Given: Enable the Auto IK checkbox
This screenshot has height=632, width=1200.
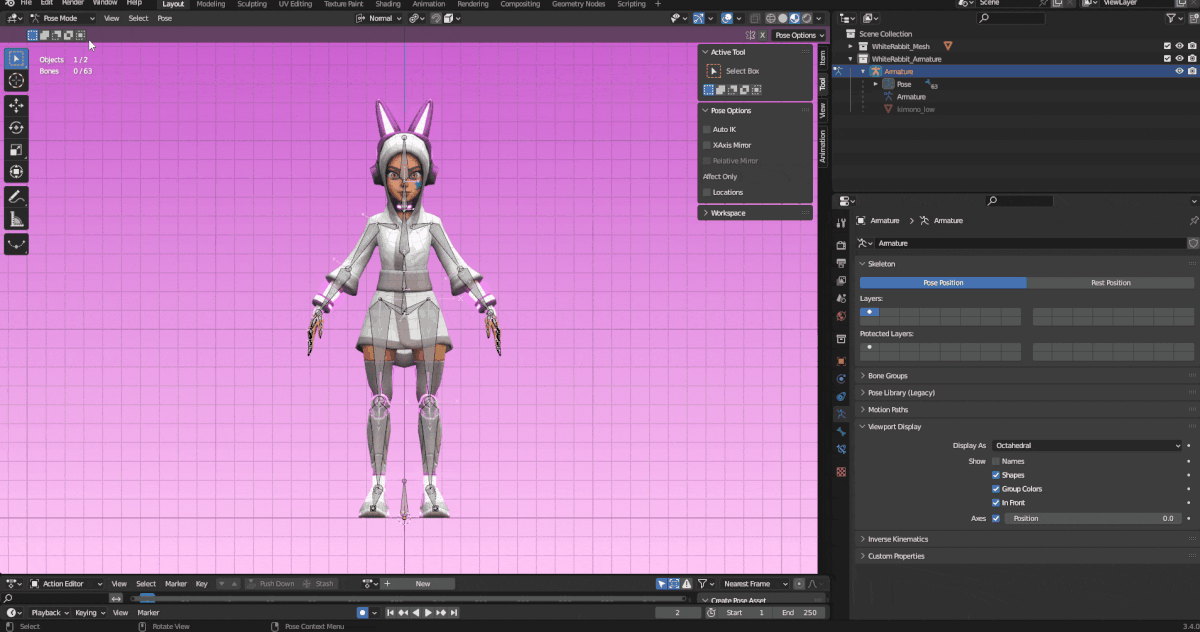Looking at the screenshot, I should pyautogui.click(x=707, y=129).
